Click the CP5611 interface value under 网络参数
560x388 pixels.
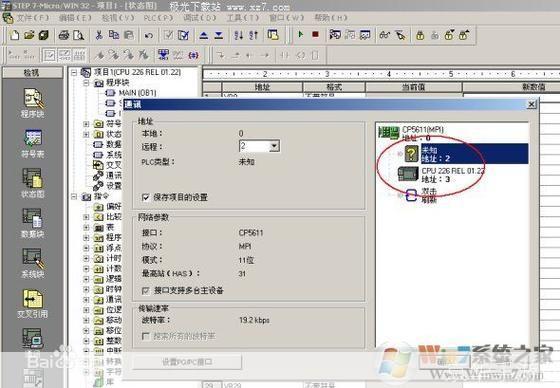(251, 233)
